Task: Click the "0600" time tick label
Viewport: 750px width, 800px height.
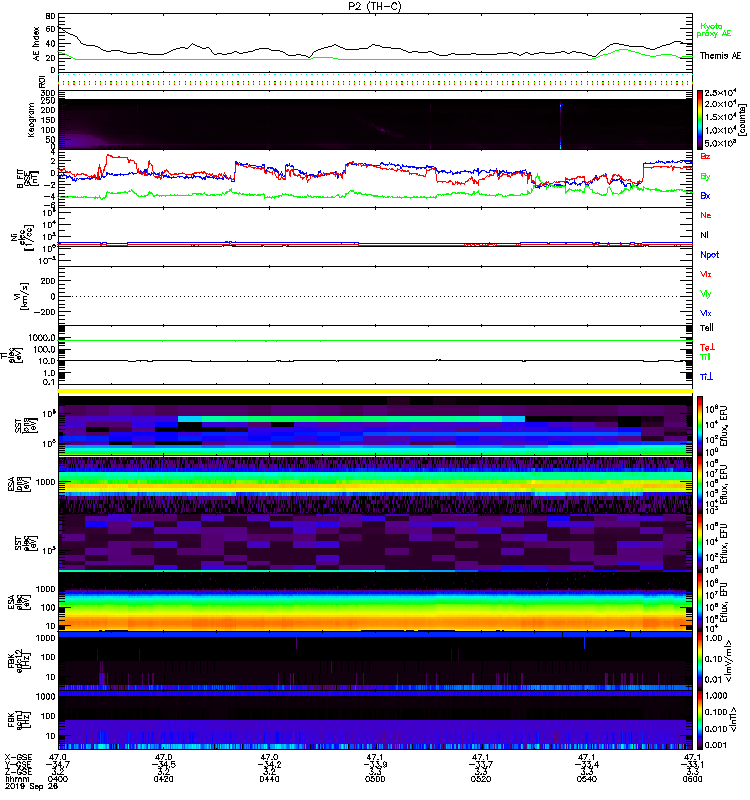Action: coord(692,779)
